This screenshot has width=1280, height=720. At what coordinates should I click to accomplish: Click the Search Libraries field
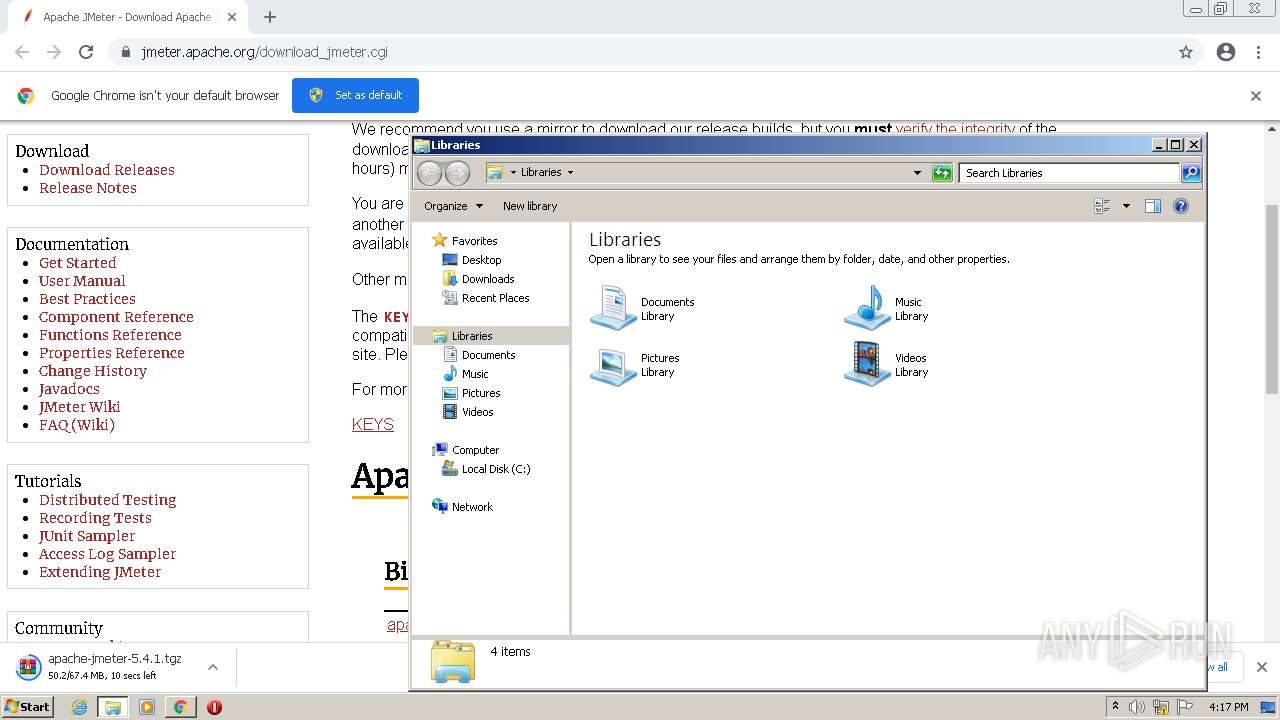1069,173
